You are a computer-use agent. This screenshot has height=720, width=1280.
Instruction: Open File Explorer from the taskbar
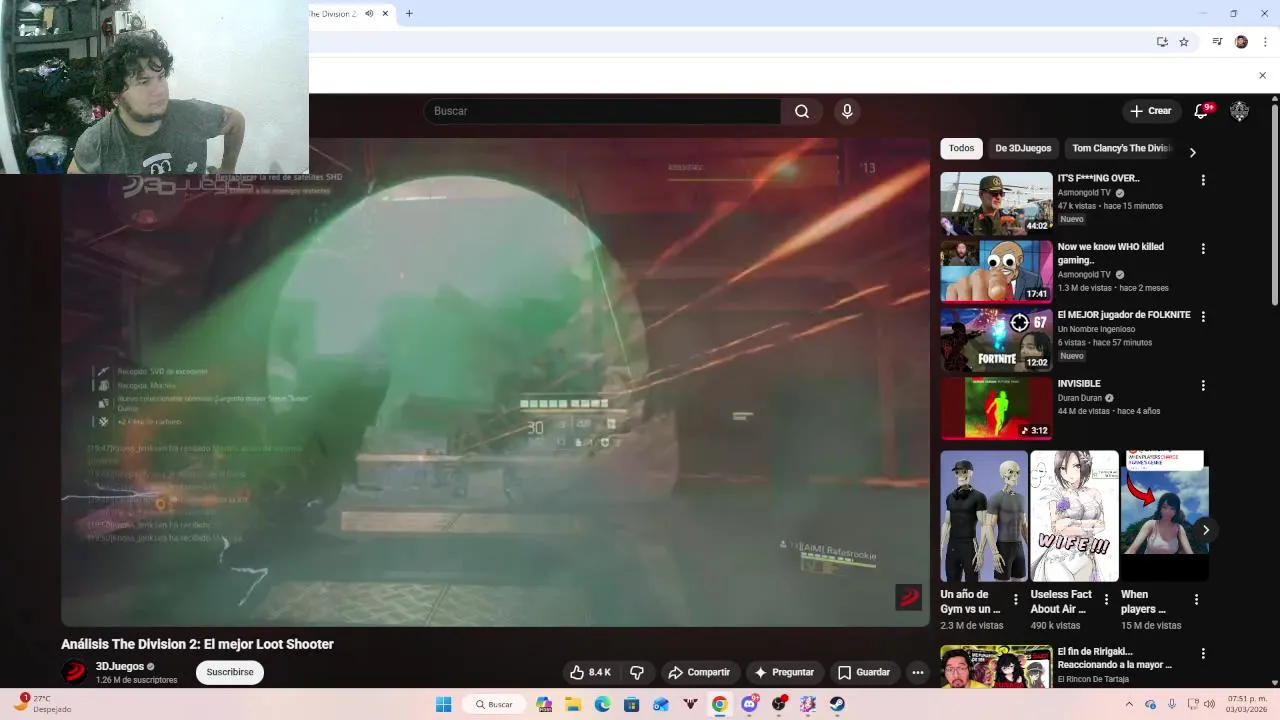[x=573, y=704]
